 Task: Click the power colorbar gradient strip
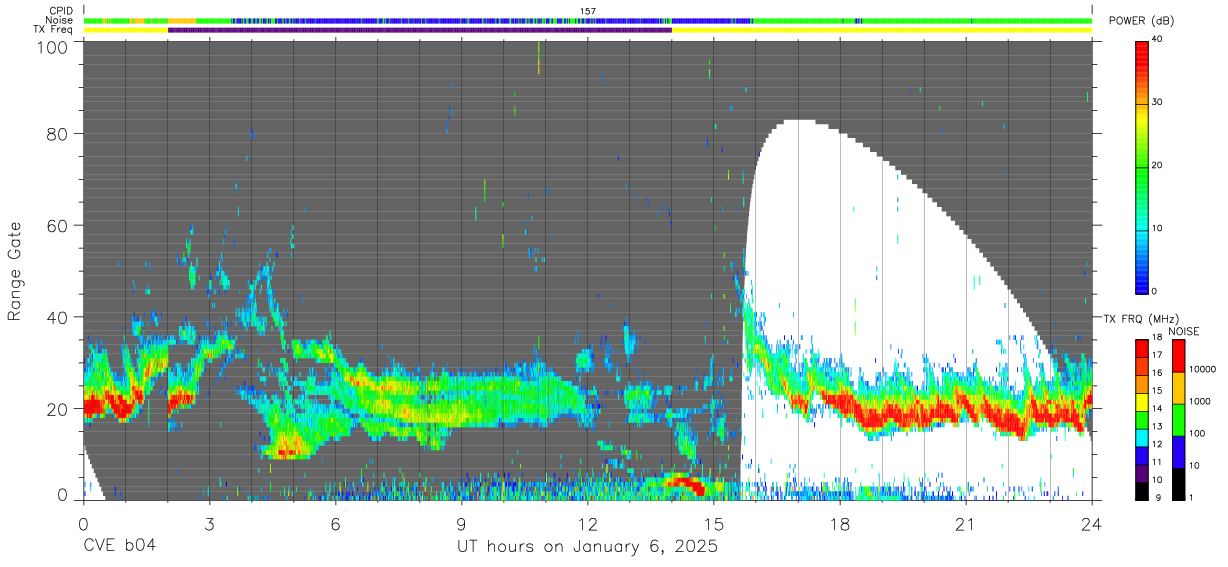click(x=1142, y=166)
